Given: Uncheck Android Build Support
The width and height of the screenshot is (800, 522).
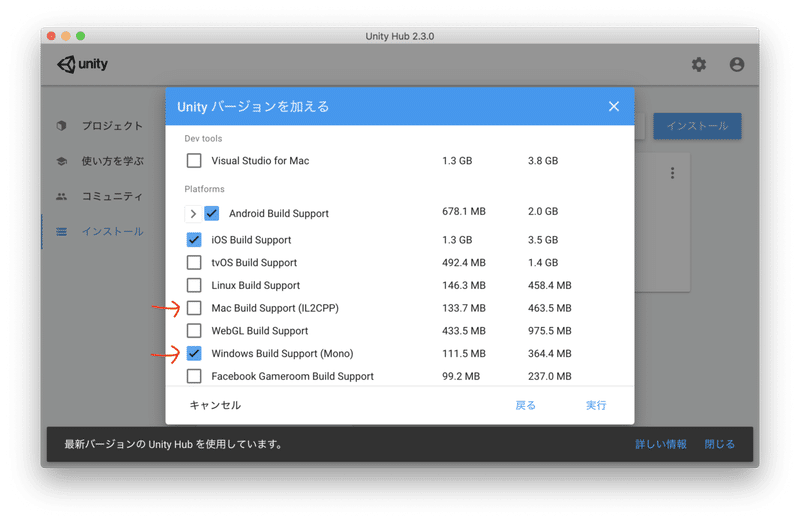Looking at the screenshot, I should [212, 213].
